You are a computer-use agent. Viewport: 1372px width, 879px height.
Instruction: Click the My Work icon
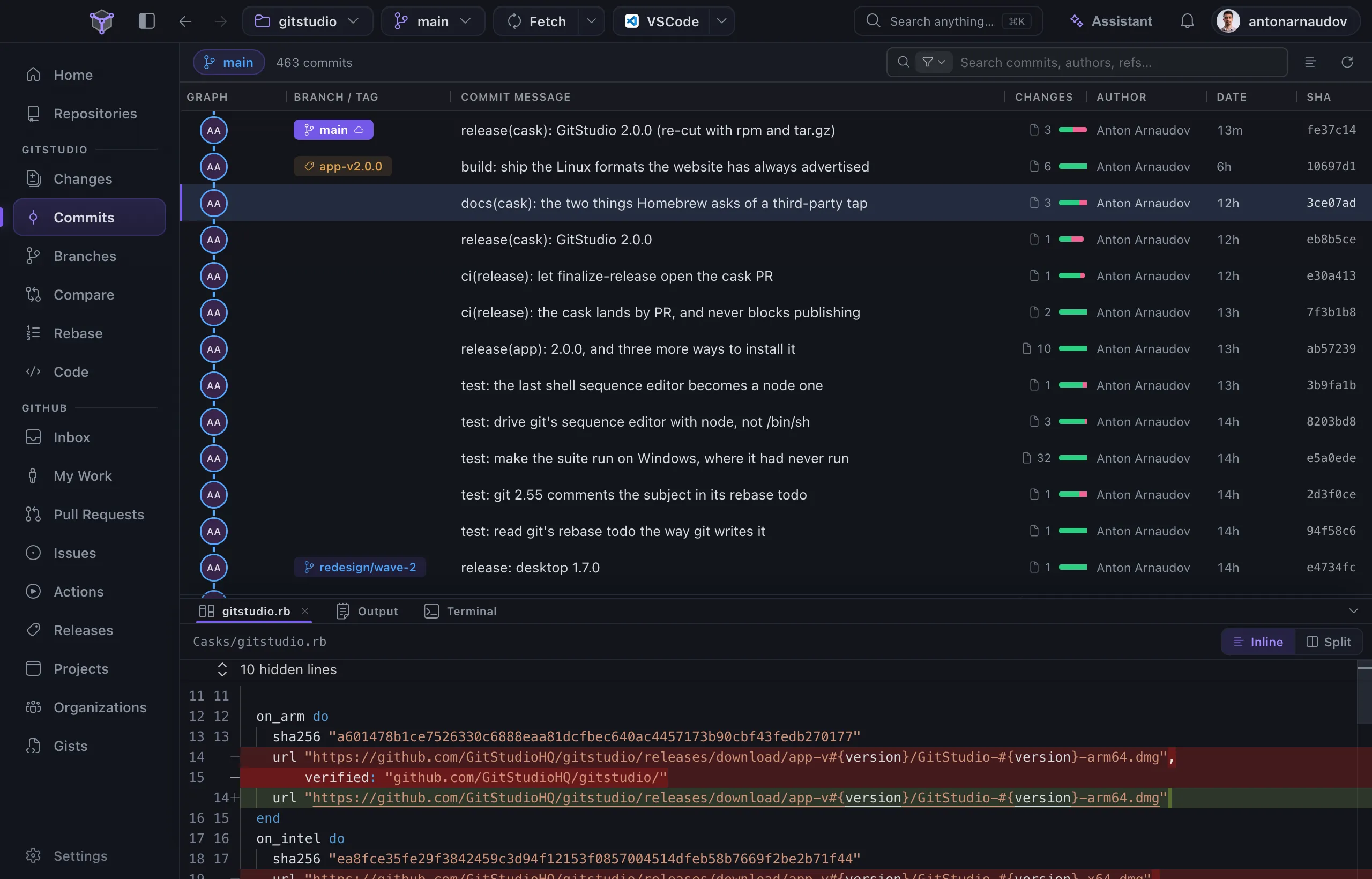point(33,475)
